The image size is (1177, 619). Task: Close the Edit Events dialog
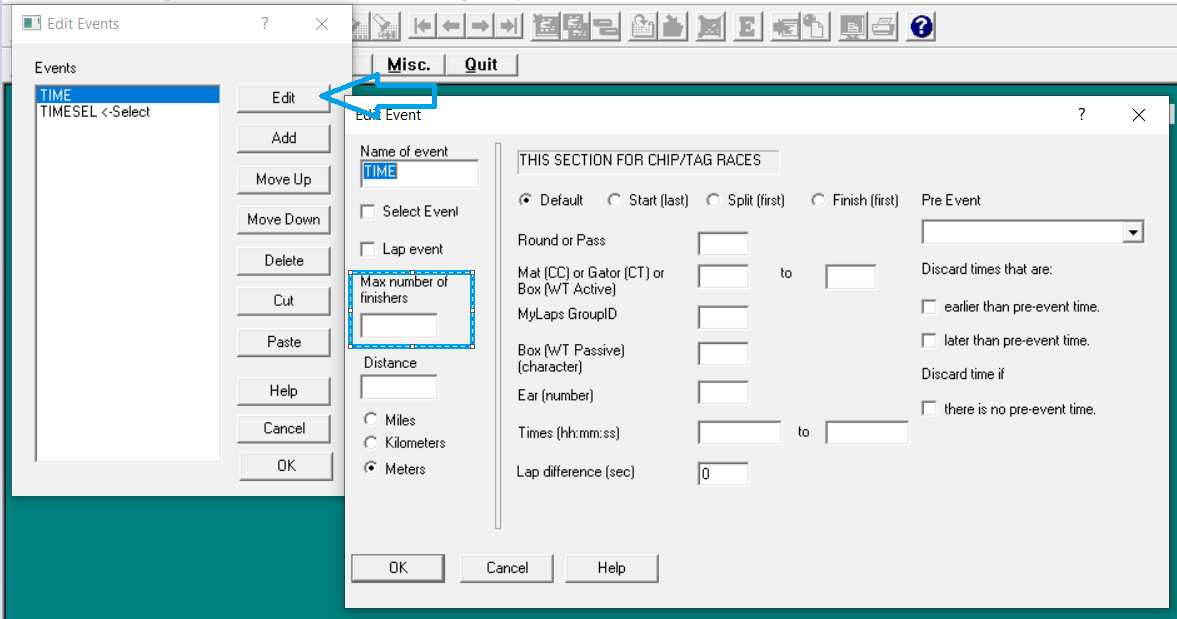(x=322, y=24)
